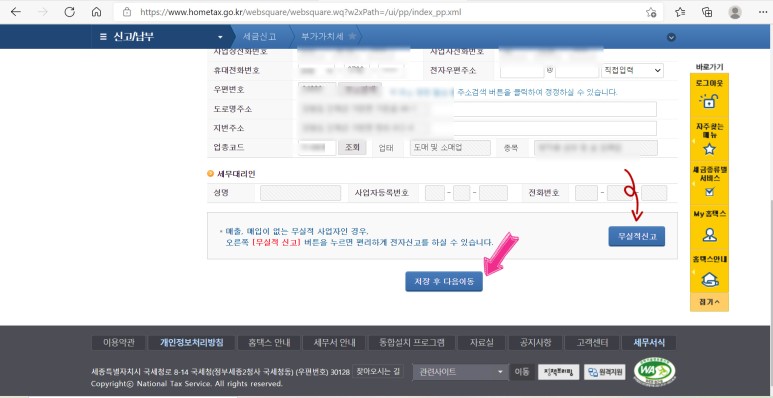Click the 바로가기 label above quick menu

pyautogui.click(x=709, y=68)
